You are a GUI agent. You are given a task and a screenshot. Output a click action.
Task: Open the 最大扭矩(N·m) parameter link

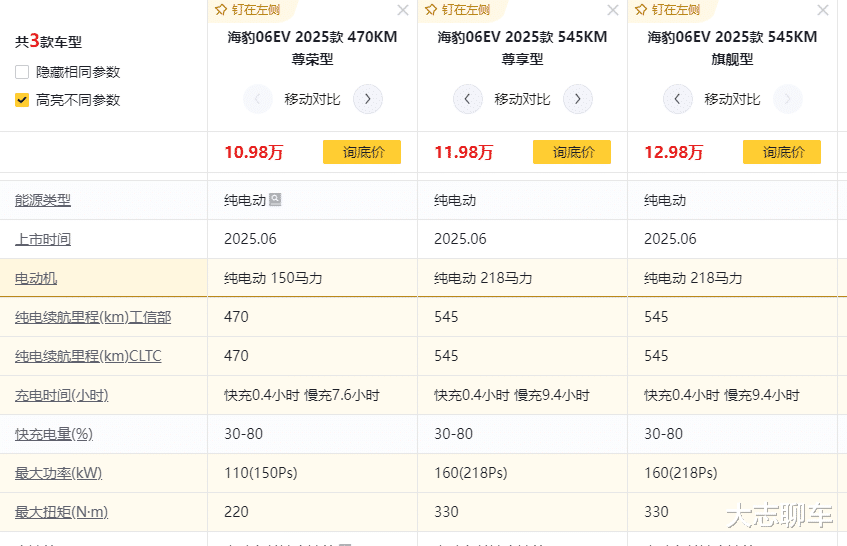62,512
